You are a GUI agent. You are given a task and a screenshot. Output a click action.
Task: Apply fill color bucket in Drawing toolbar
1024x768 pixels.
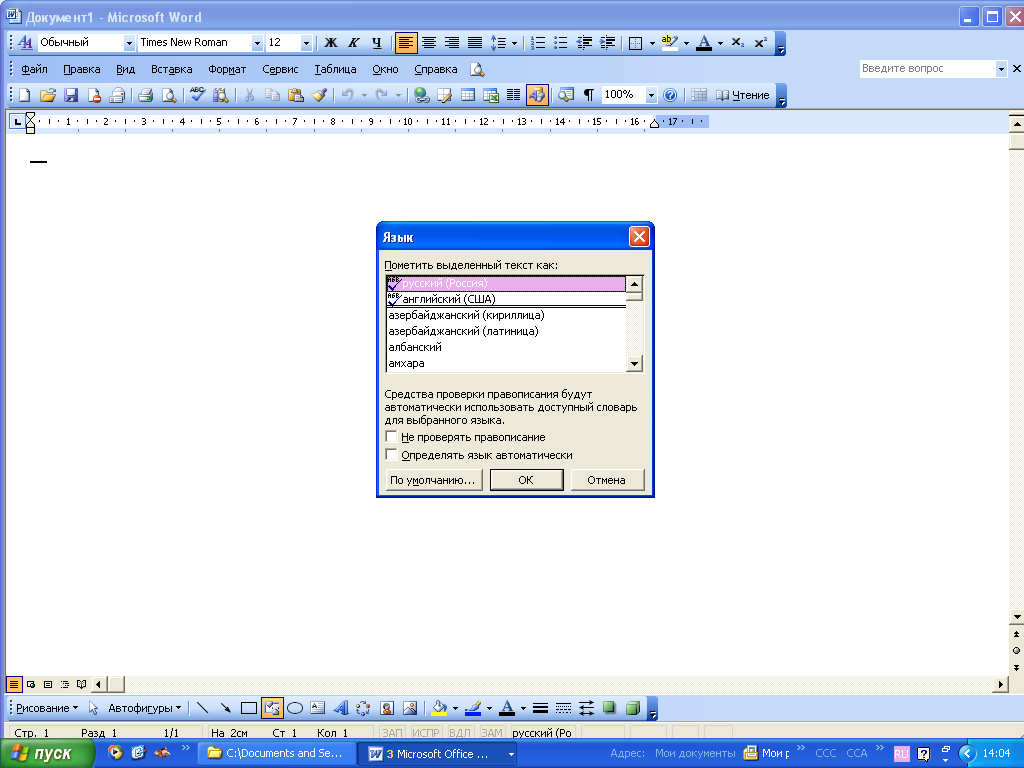pyautogui.click(x=440, y=708)
